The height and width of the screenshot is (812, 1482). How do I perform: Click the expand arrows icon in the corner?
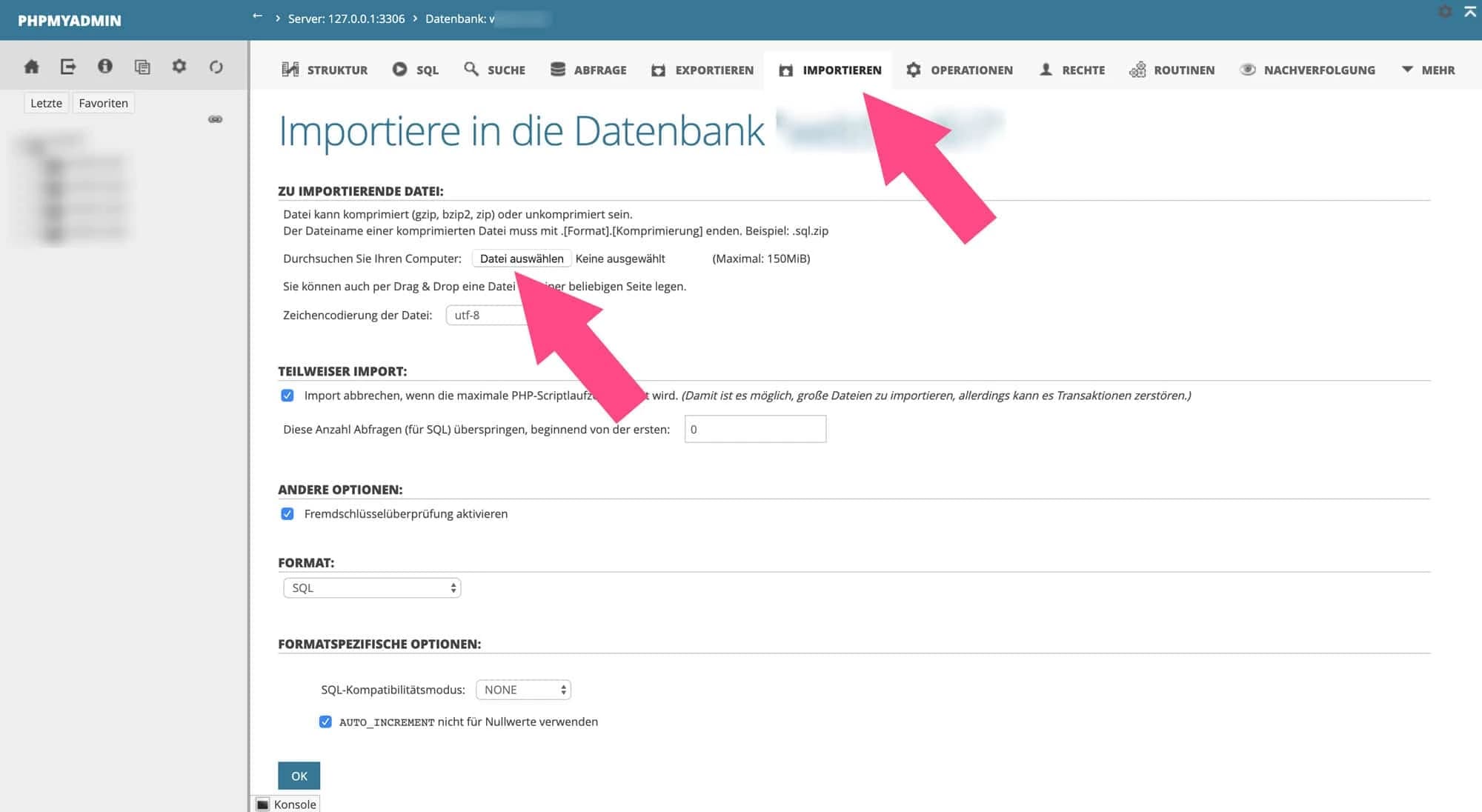(x=1469, y=11)
